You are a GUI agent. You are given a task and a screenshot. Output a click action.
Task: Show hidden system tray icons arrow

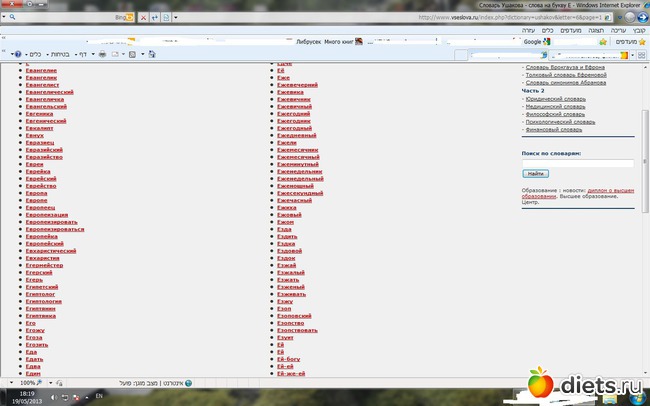(85, 397)
